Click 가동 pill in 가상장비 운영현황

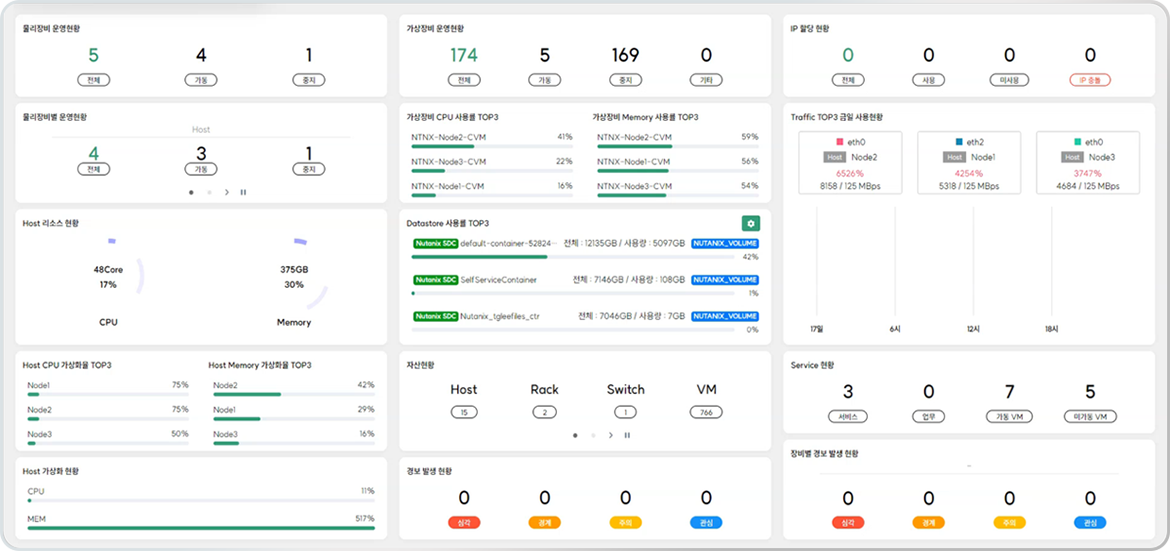click(545, 80)
